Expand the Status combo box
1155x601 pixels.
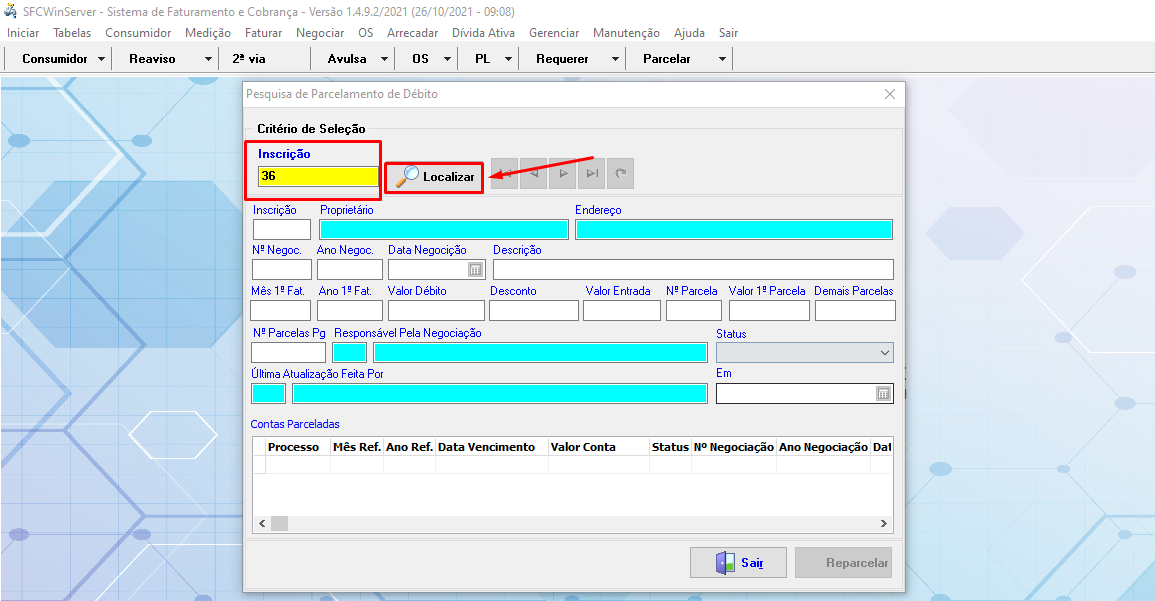click(884, 353)
